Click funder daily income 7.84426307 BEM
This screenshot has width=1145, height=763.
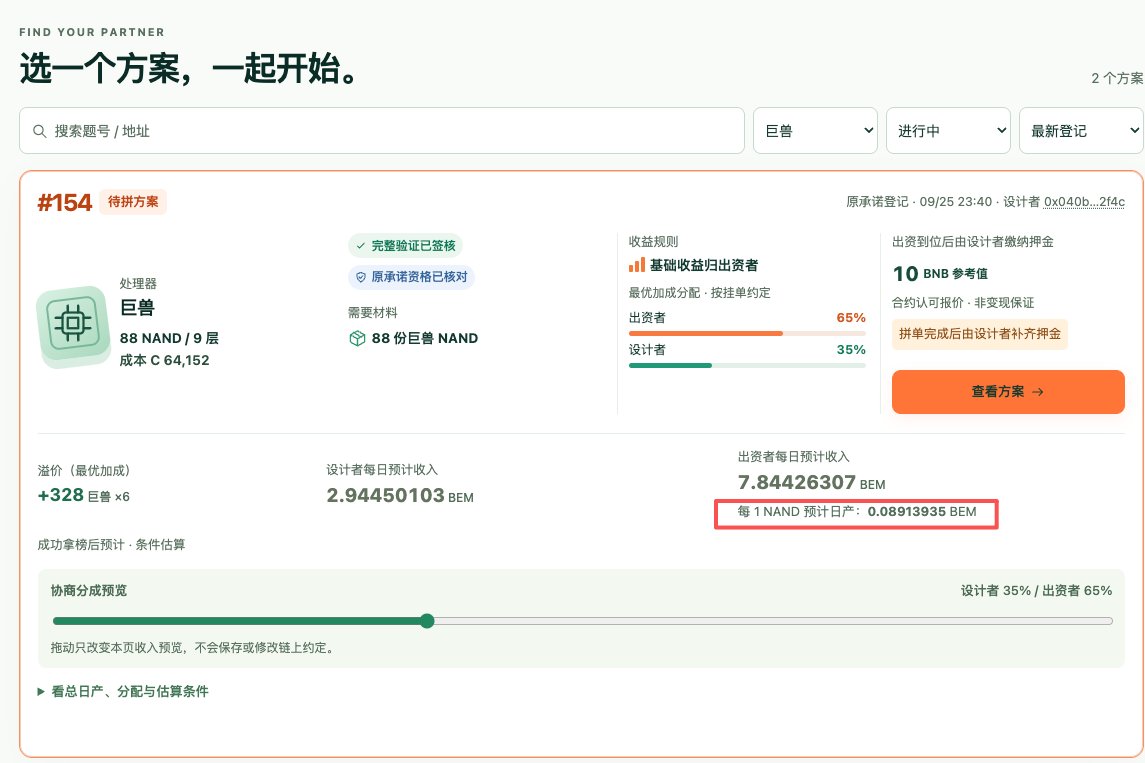[811, 483]
